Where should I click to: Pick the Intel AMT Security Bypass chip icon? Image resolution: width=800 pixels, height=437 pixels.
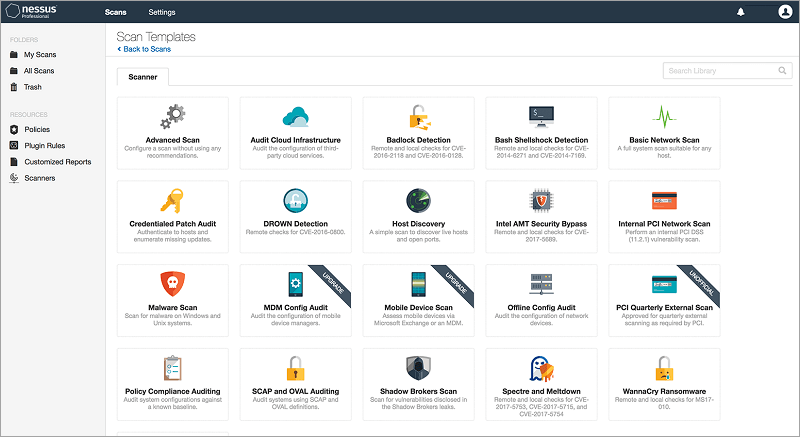tap(541, 200)
